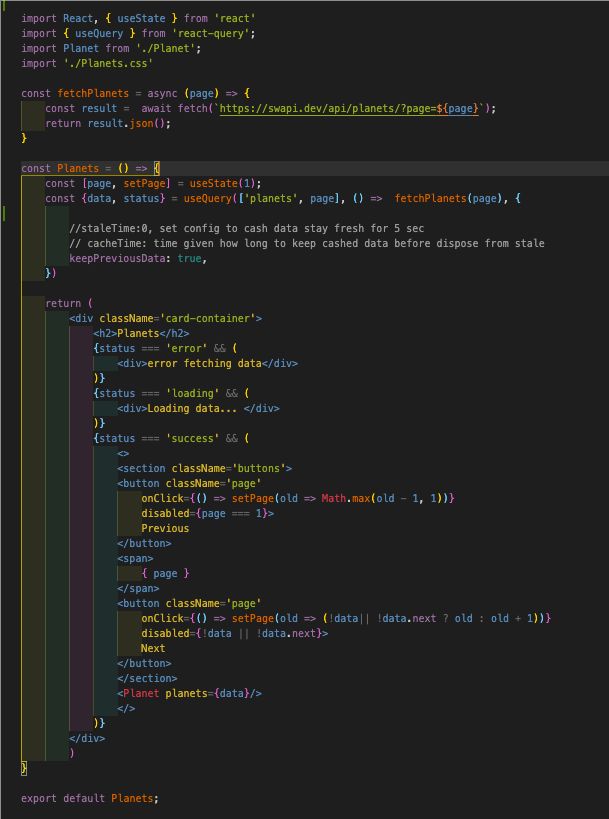Click the closing </span> tag
The width and height of the screenshot is (609, 819).
click(138, 589)
